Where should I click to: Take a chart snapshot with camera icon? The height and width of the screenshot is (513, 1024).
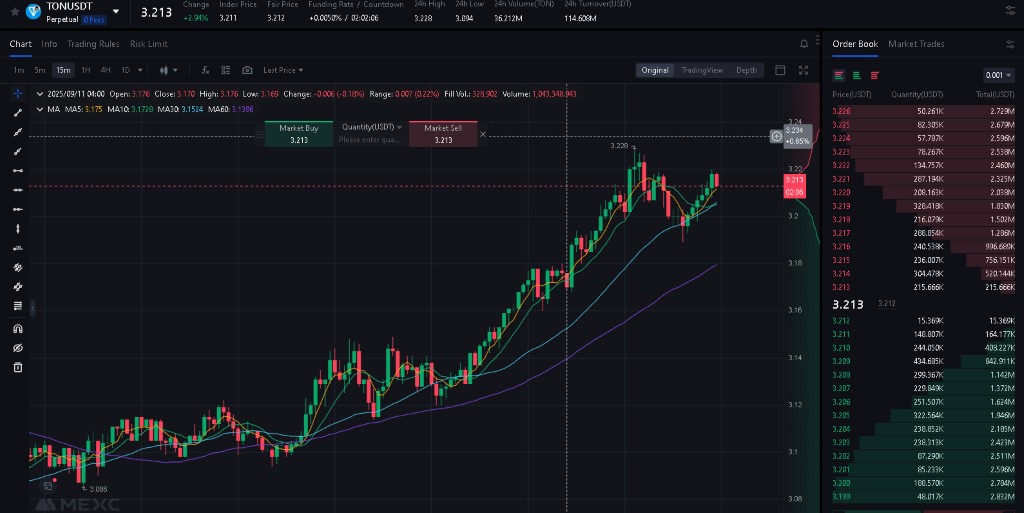point(247,70)
